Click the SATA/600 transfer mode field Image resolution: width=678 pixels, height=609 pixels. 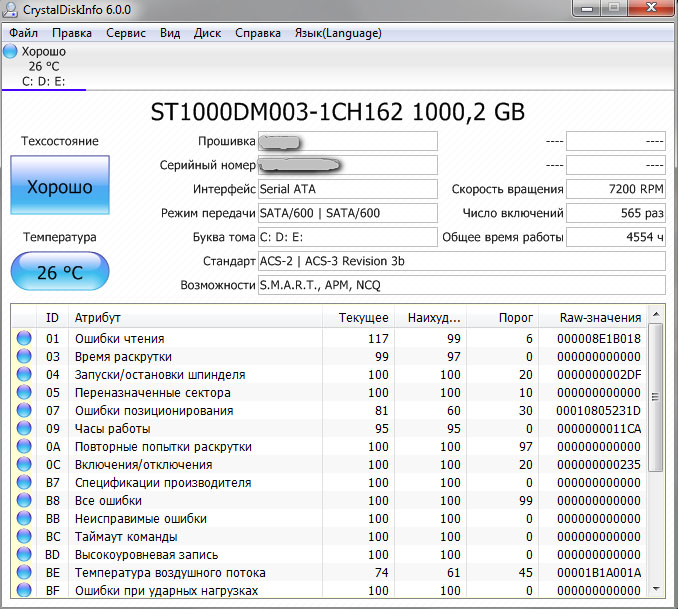click(348, 213)
